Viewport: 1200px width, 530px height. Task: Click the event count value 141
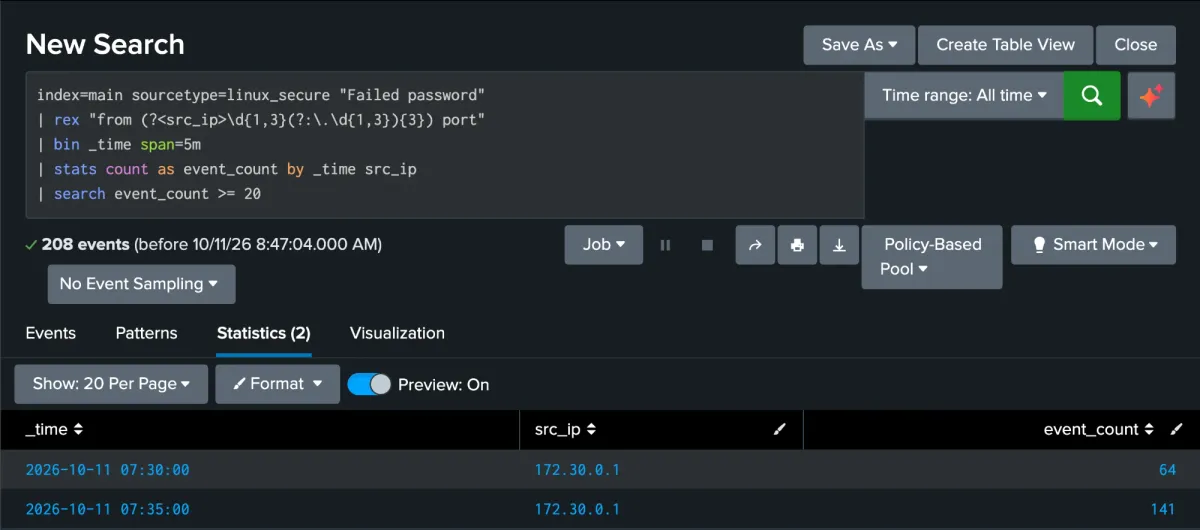point(1163,510)
